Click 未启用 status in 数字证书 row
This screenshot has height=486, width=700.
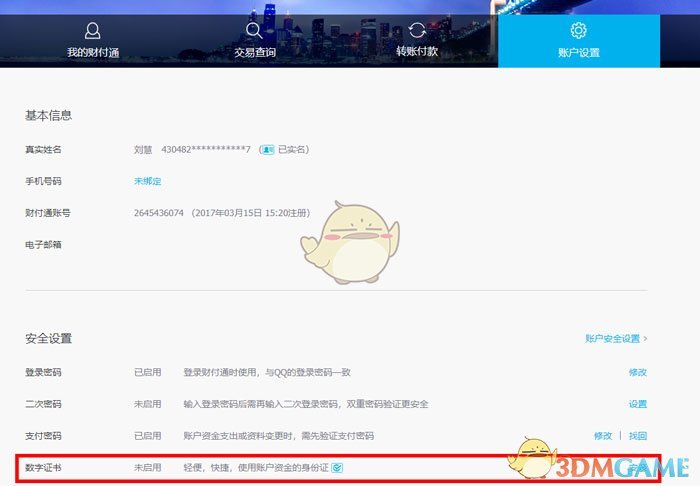[x=148, y=468]
